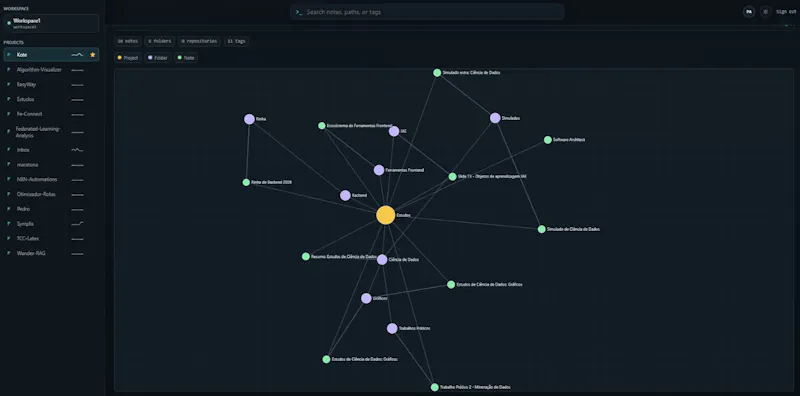
Task: Open the Otimizador-Rotas project
Action: [51, 194]
